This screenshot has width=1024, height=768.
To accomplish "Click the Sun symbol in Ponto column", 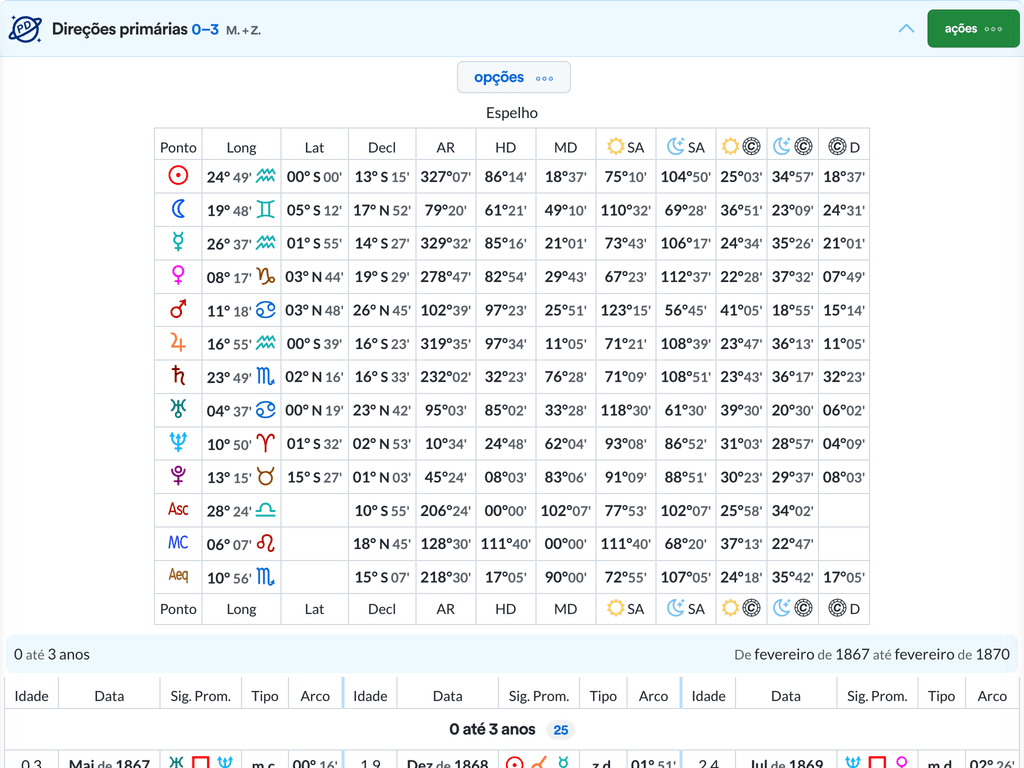I will [x=178, y=176].
